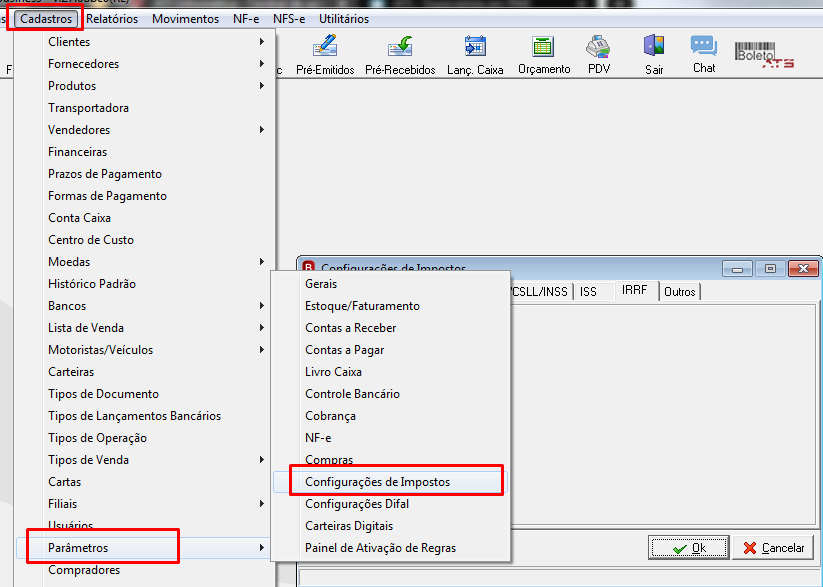Viewport: 823px width, 587px height.
Task: Choose Prazos de Pagamento entry
Action: click(145, 174)
